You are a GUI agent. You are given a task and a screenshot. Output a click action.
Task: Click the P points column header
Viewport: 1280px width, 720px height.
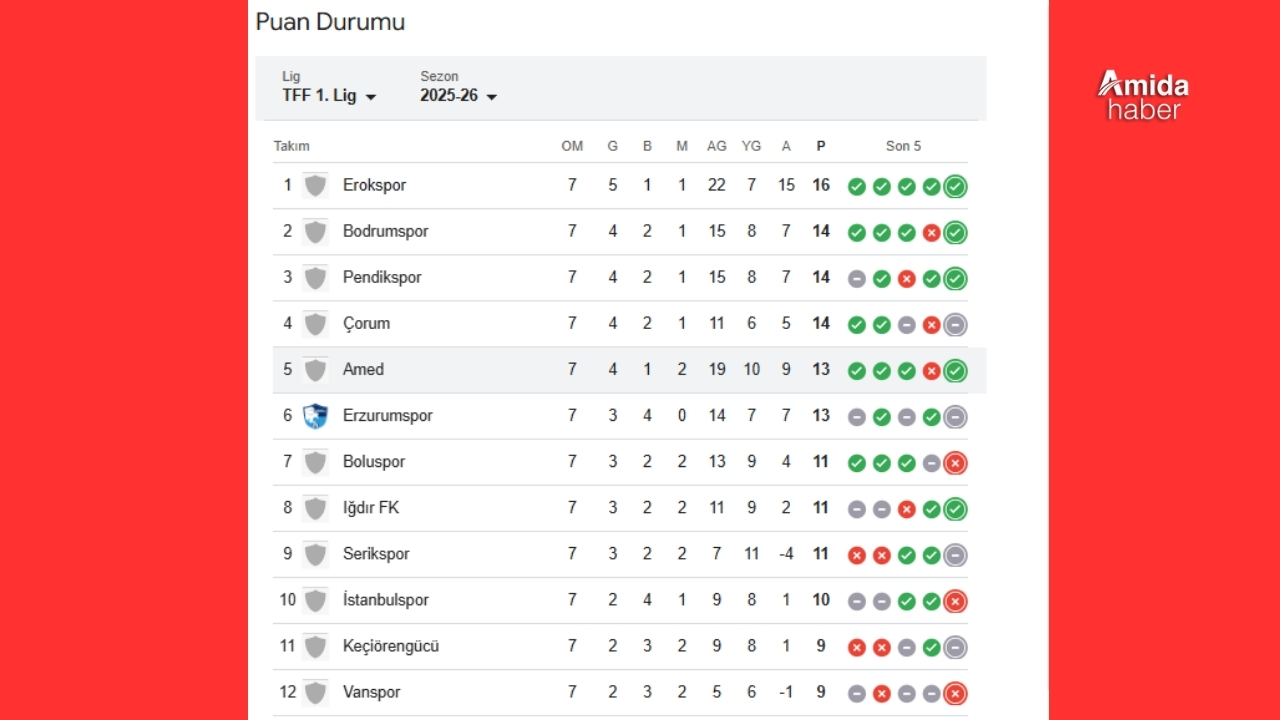click(x=821, y=146)
